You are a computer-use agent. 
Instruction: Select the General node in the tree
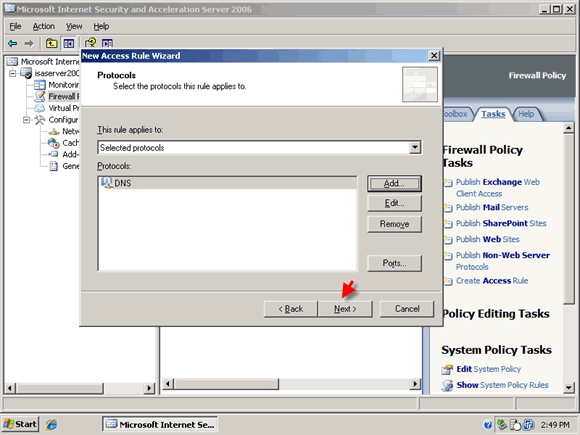[63, 166]
